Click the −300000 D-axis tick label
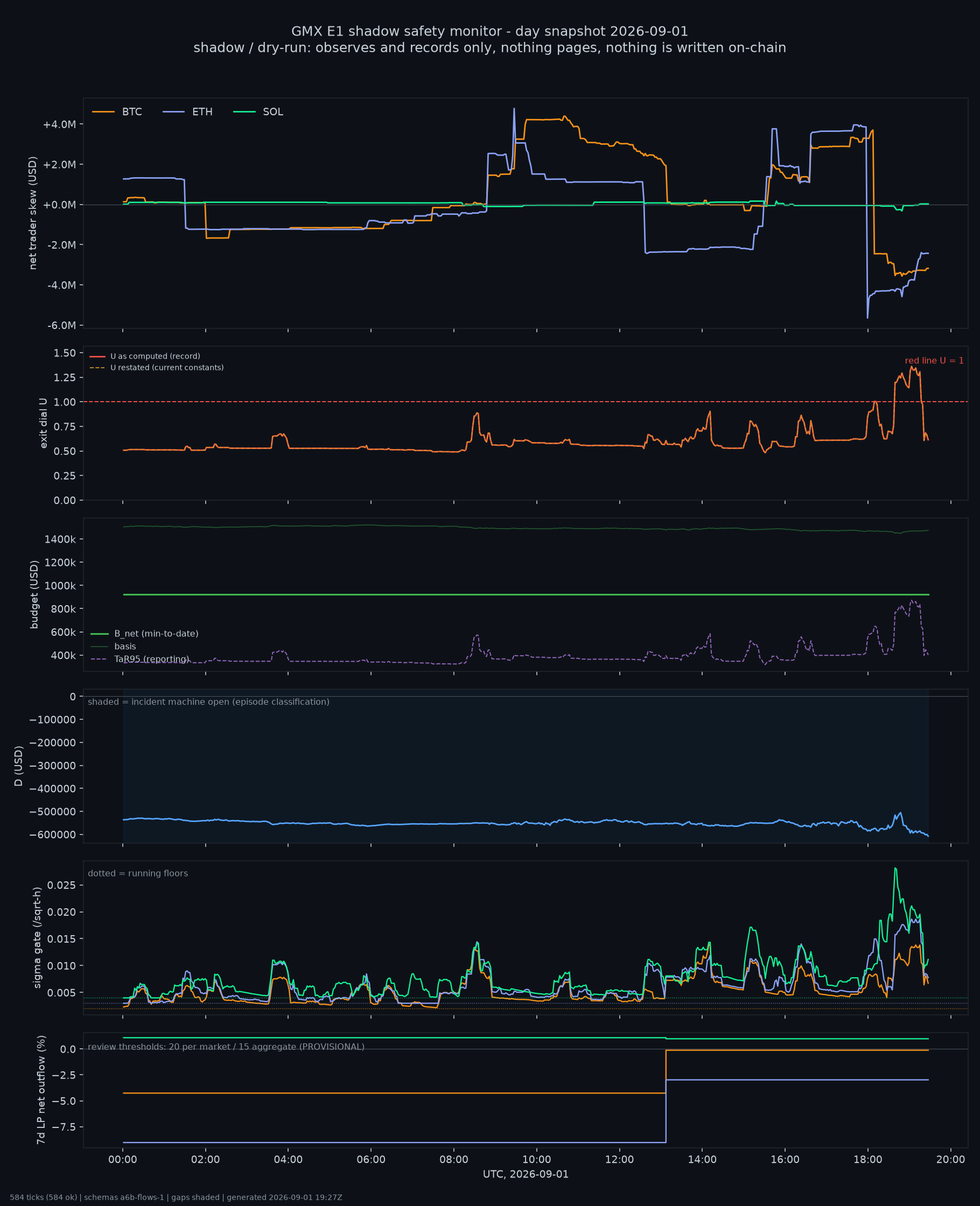Viewport: 980px width, 1206px height. pos(53,766)
